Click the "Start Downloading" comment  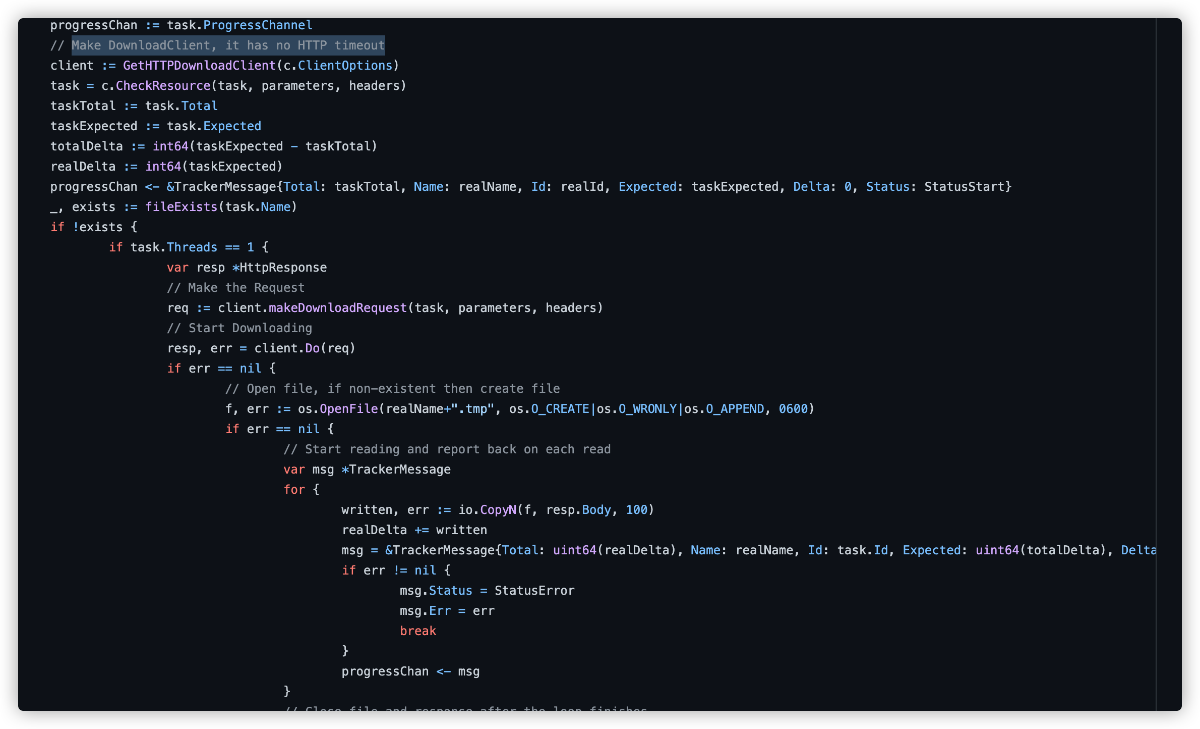[239, 328]
